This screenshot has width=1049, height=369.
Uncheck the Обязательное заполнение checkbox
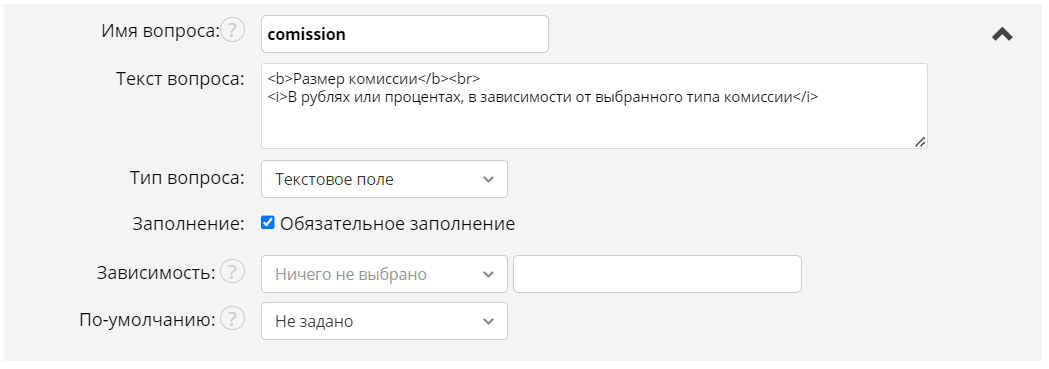(x=268, y=223)
